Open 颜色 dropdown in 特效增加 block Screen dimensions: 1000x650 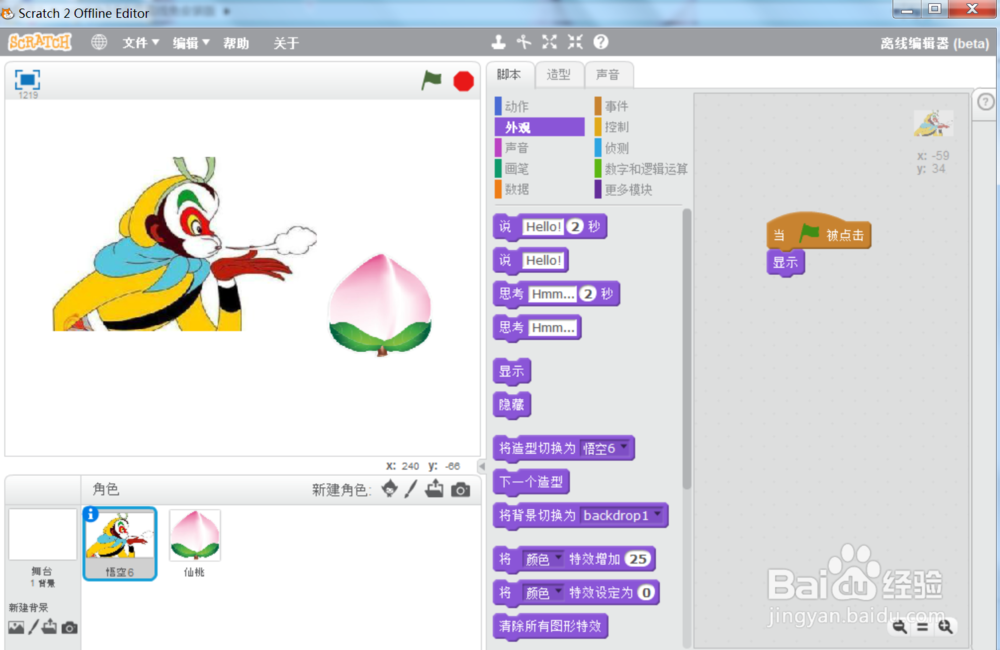tap(543, 559)
